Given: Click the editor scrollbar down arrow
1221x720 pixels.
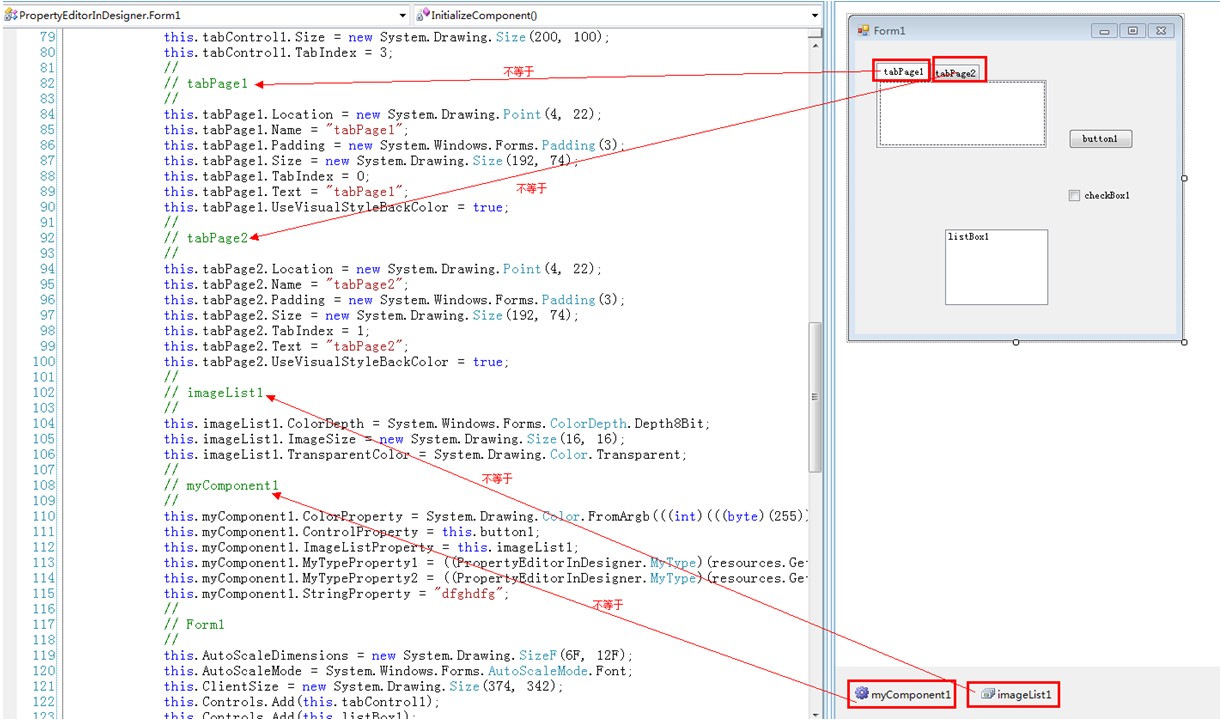Looking at the screenshot, I should pos(815,714).
